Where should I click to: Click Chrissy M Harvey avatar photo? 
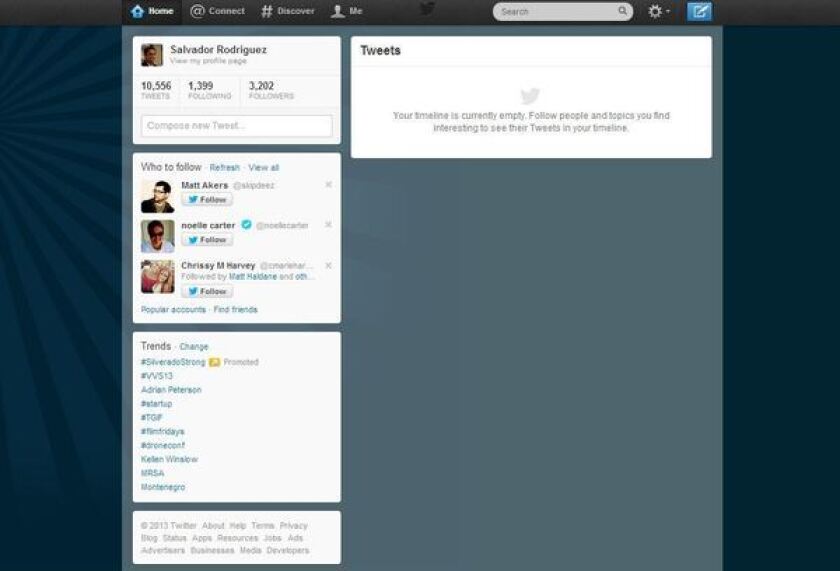[158, 277]
